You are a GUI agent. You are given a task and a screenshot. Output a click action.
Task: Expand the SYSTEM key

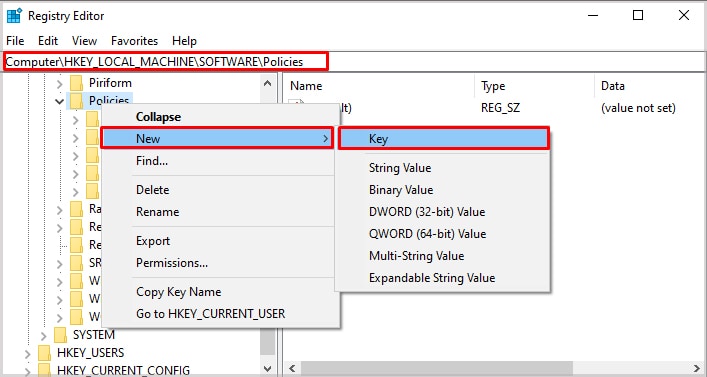click(43, 336)
